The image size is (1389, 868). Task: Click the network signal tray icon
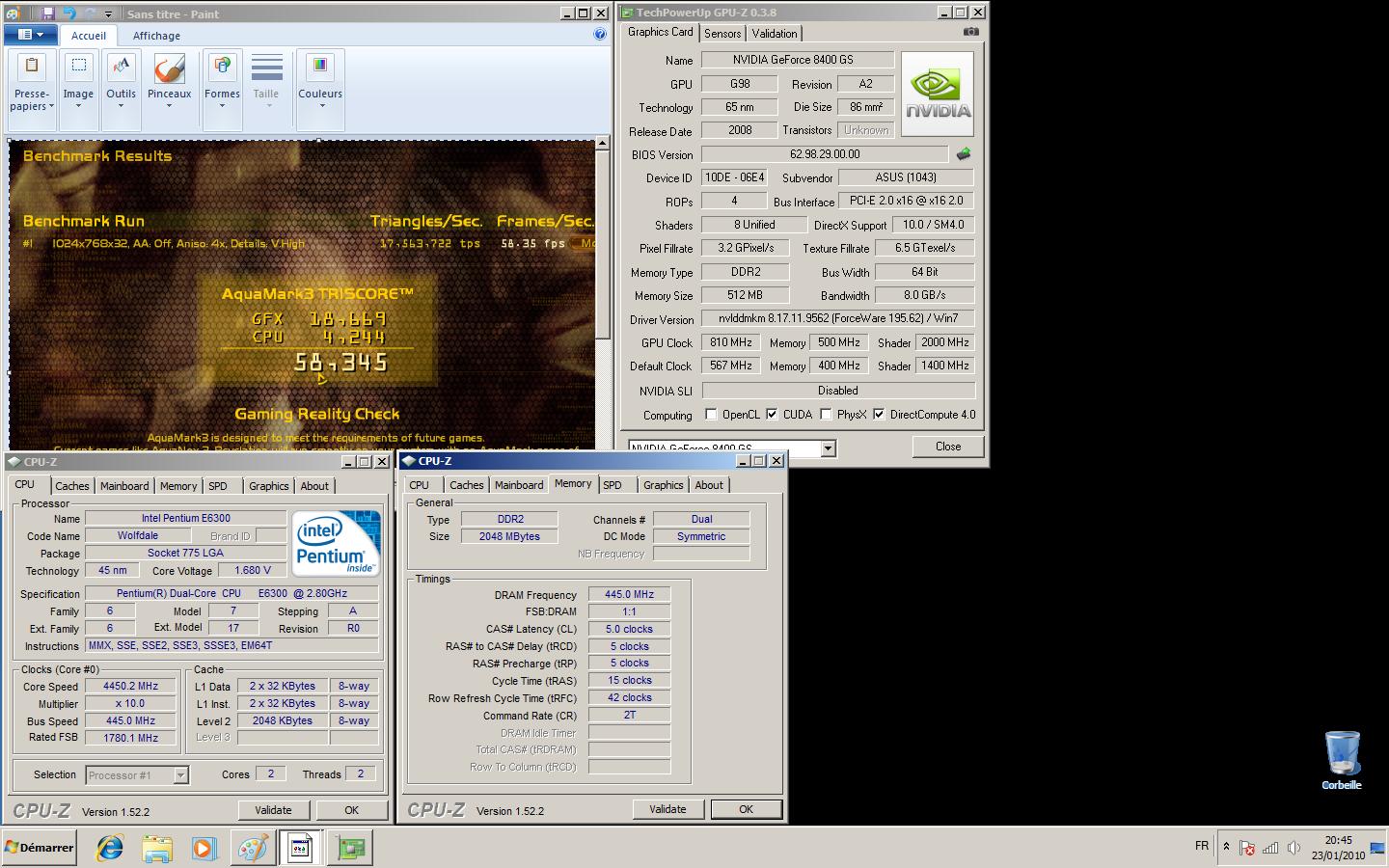coord(1270,848)
